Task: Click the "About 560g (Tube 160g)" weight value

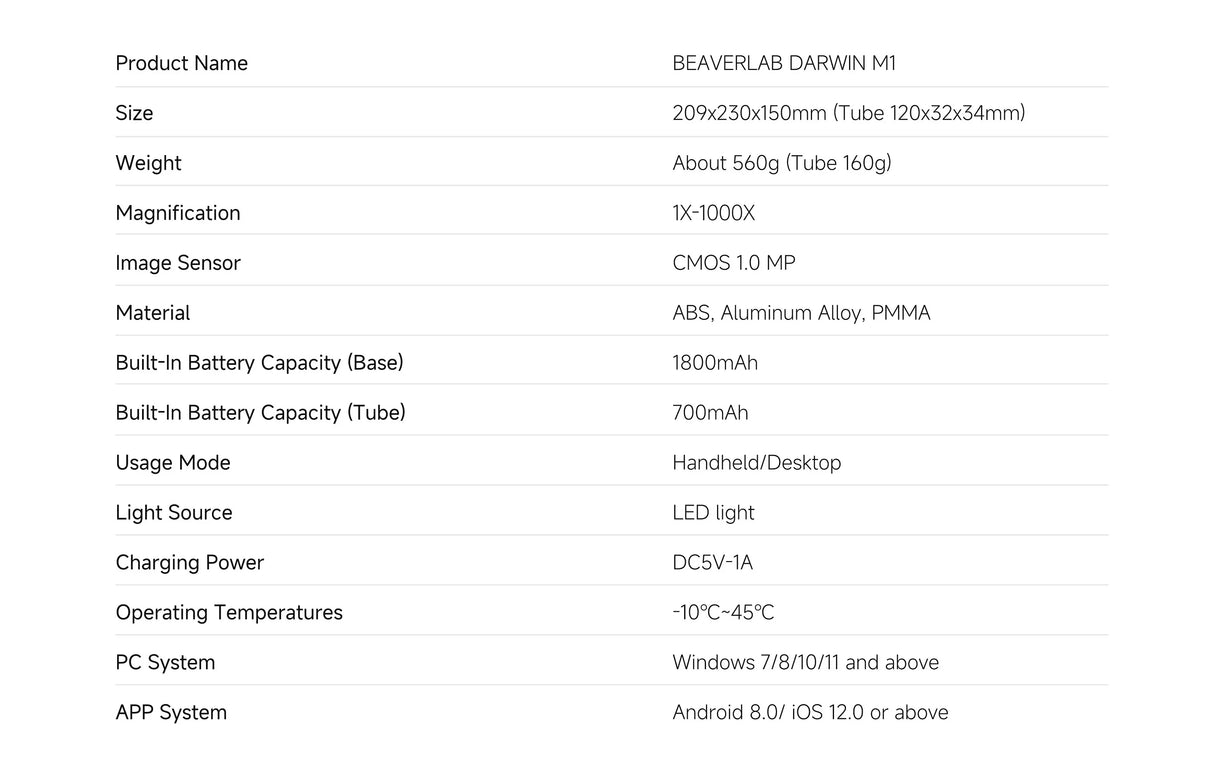Action: 781,163
